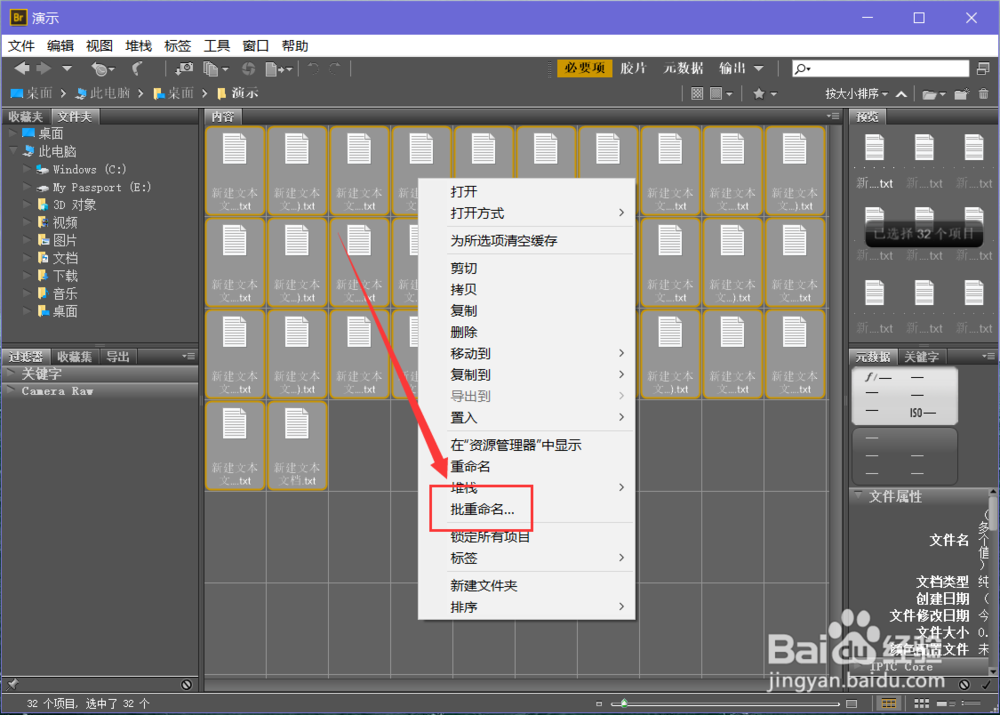Switch to 收藏集 tab
1000x715 pixels.
coord(74,357)
